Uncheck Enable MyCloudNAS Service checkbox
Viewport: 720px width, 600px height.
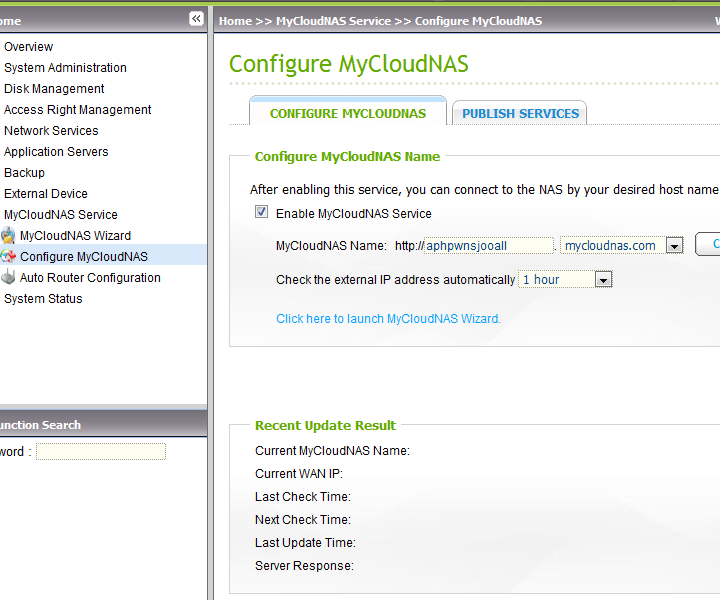click(x=262, y=213)
